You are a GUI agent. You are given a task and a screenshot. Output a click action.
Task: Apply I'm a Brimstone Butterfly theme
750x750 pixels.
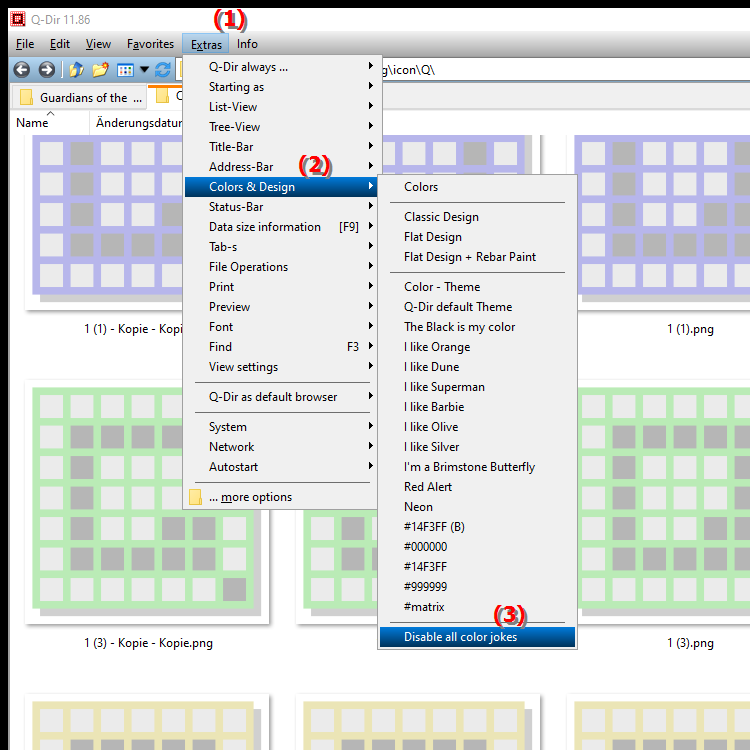click(477, 467)
